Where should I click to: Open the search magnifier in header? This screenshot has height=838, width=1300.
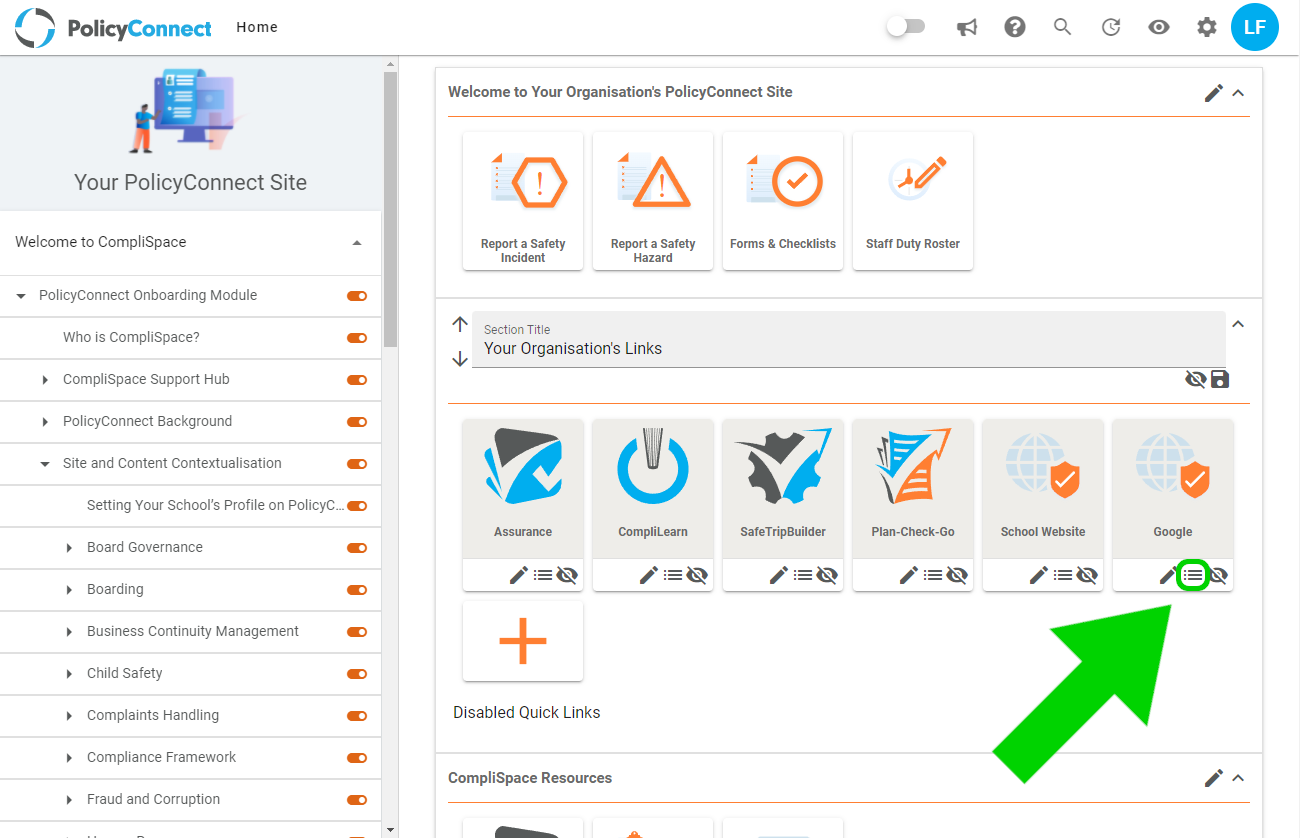(1063, 28)
